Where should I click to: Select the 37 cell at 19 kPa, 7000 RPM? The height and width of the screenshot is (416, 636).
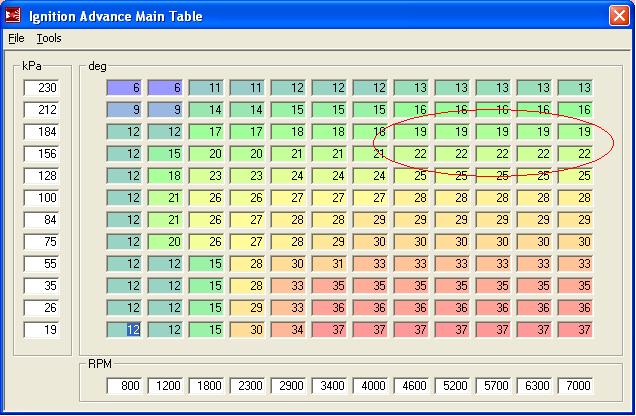[x=575, y=330]
